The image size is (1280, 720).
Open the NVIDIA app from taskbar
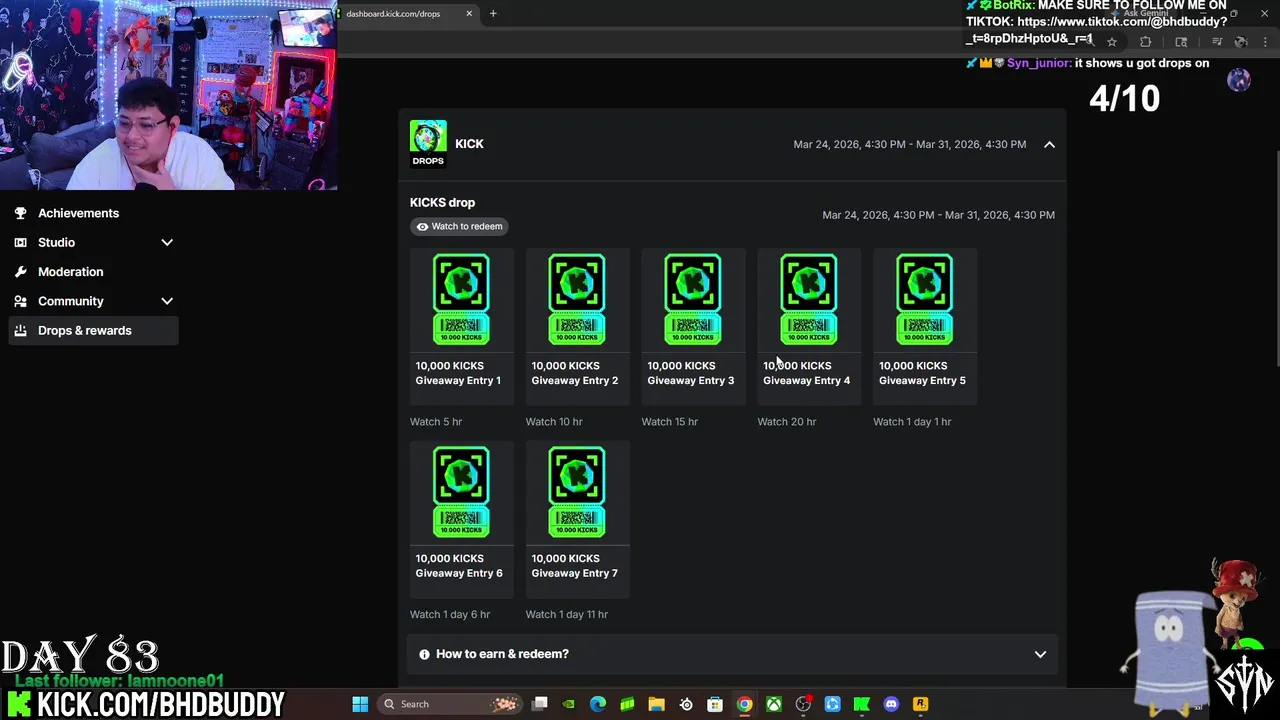click(568, 704)
